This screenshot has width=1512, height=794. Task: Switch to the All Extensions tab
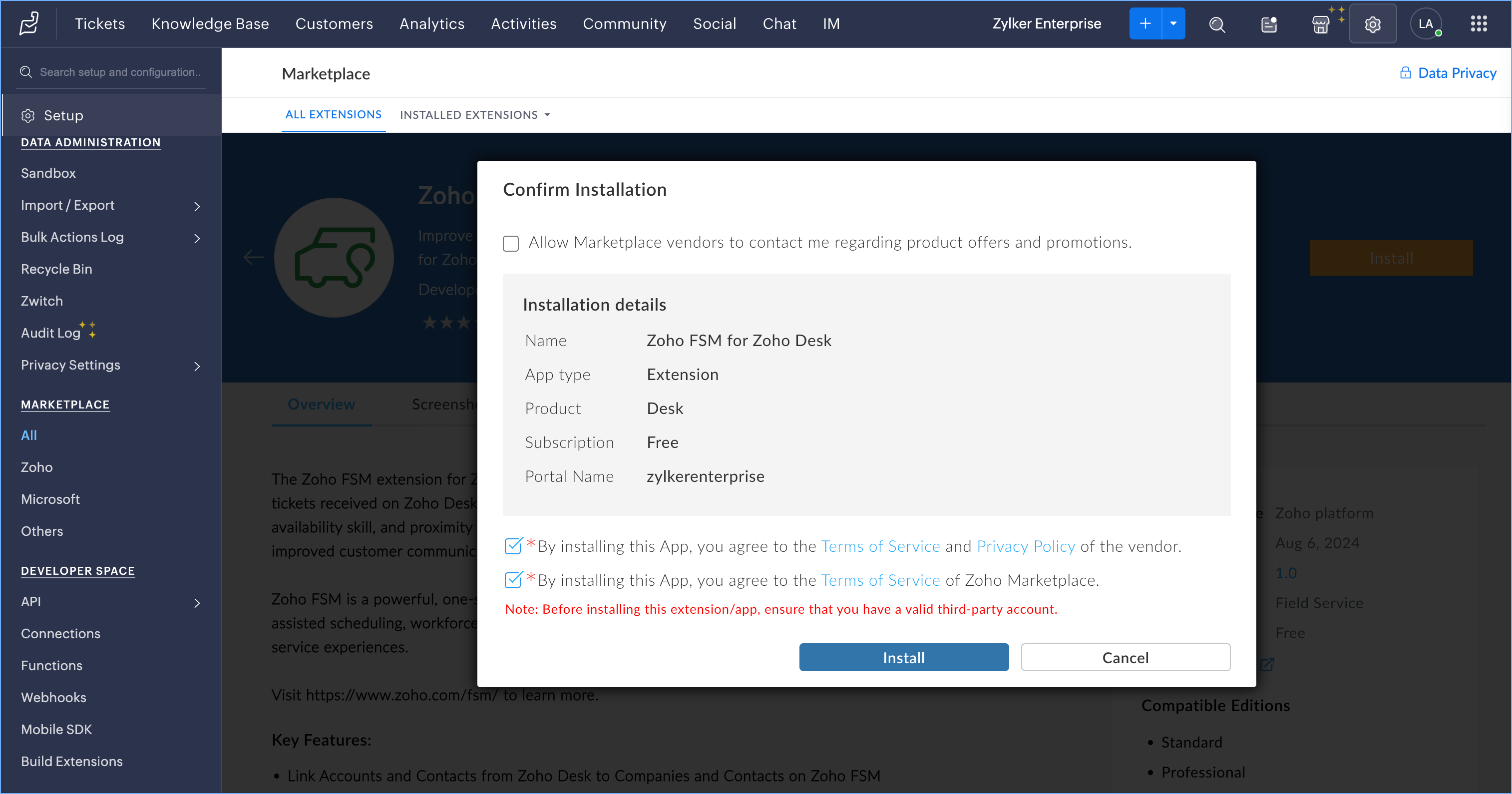(x=333, y=115)
